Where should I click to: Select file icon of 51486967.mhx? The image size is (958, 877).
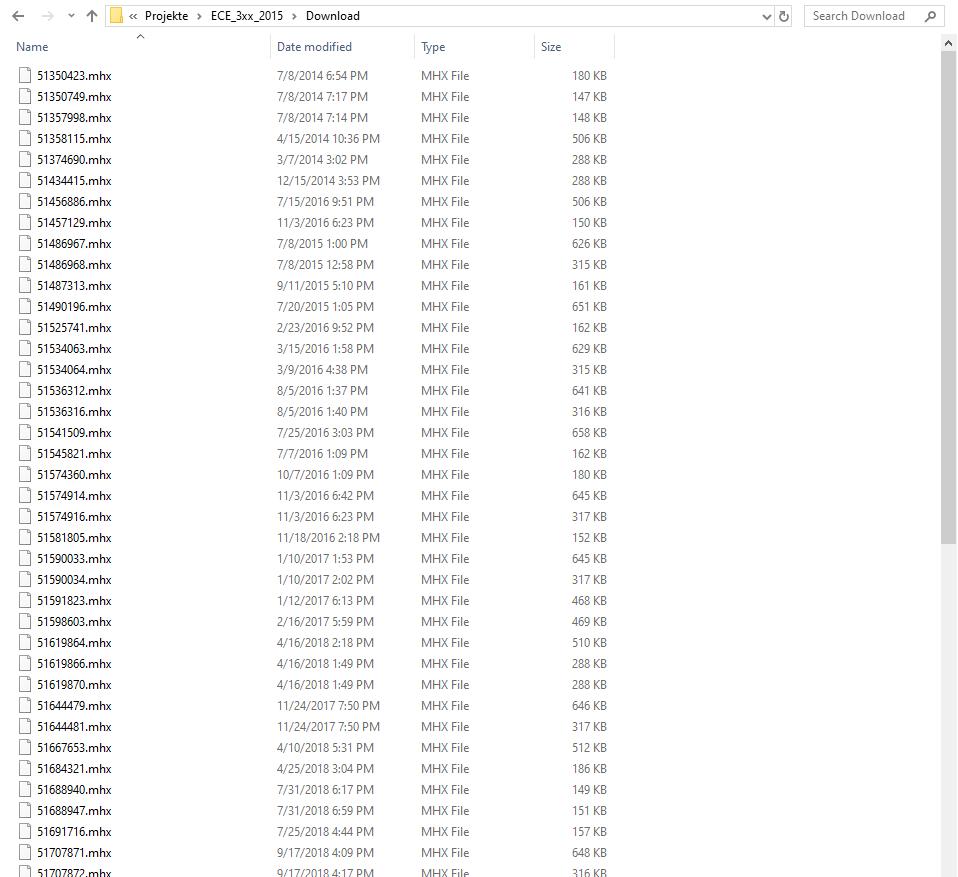(25, 243)
